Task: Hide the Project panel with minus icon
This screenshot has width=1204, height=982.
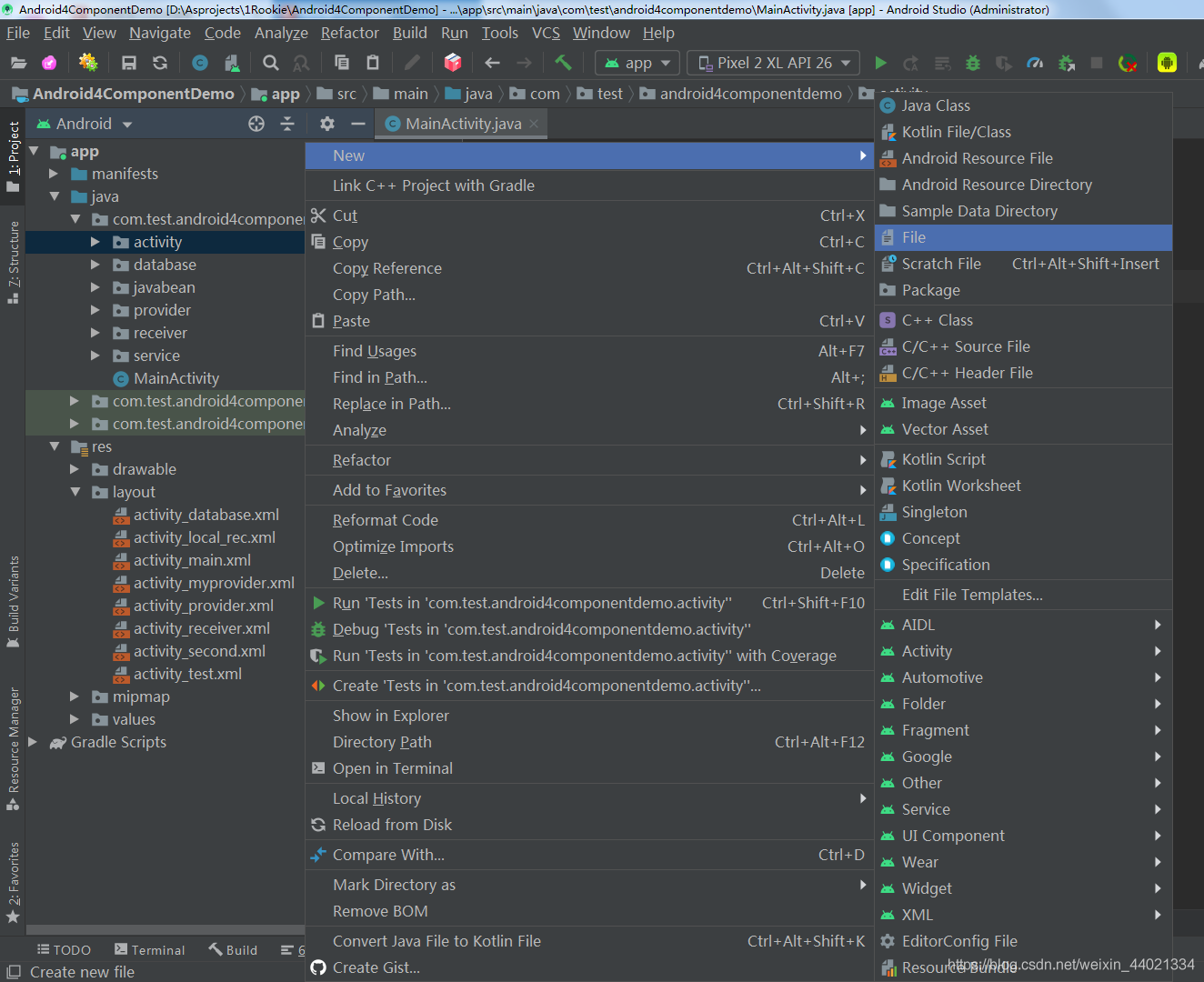Action: coord(358,124)
